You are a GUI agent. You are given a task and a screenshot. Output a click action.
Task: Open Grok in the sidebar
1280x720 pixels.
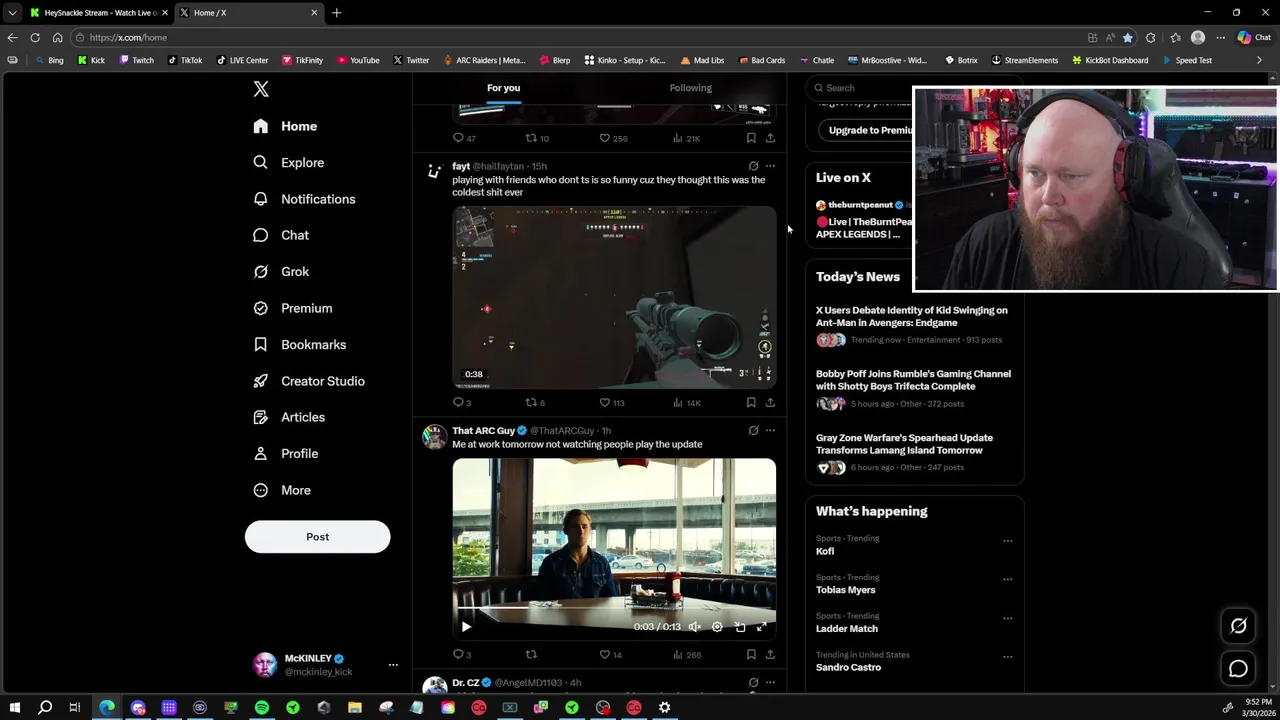pyautogui.click(x=282, y=271)
